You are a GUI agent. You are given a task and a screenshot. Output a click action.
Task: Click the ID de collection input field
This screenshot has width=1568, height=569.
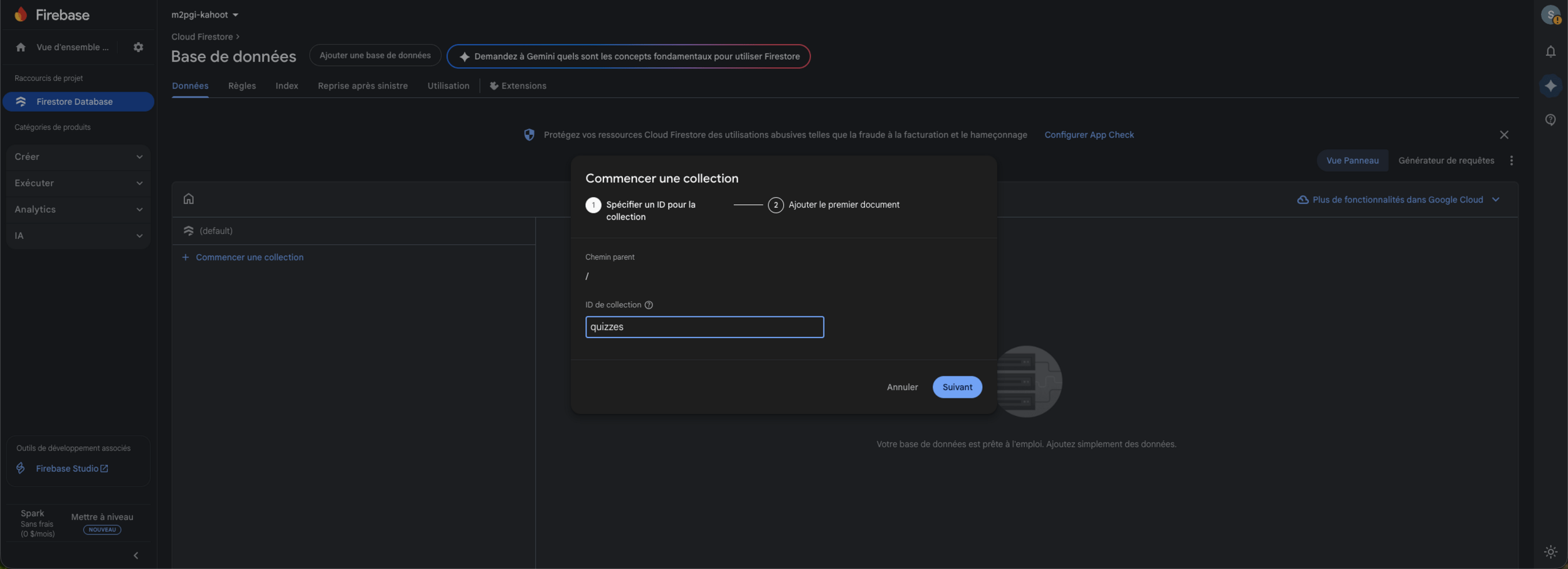pos(704,327)
